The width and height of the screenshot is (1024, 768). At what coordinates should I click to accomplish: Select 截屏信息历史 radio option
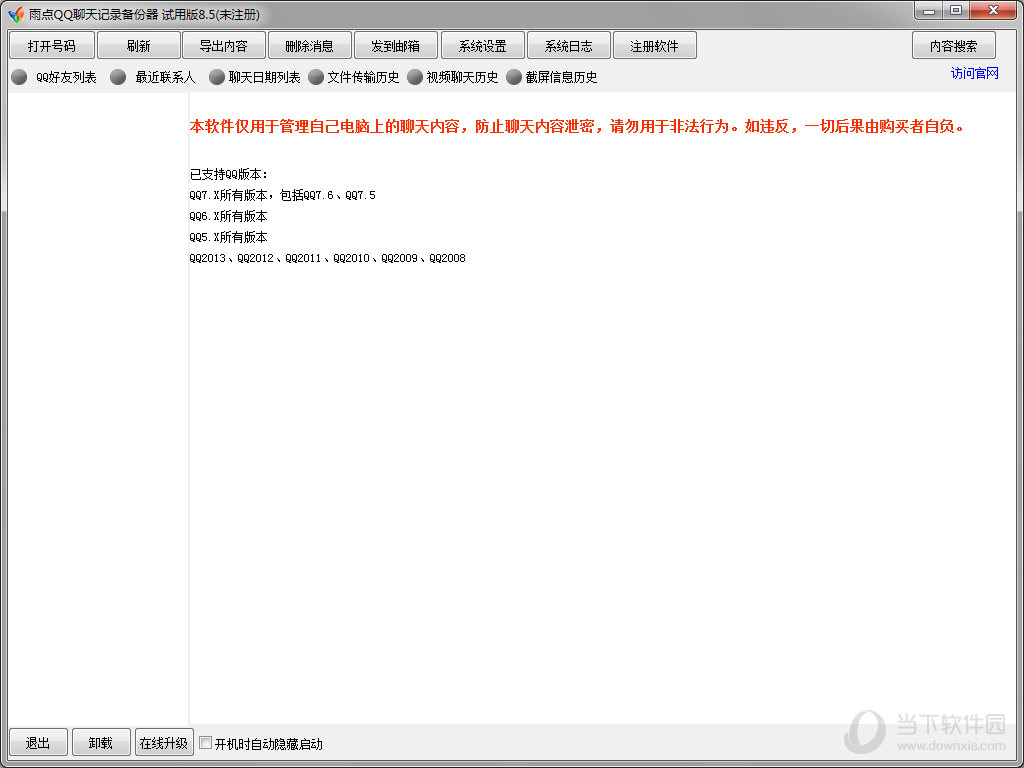(514, 78)
